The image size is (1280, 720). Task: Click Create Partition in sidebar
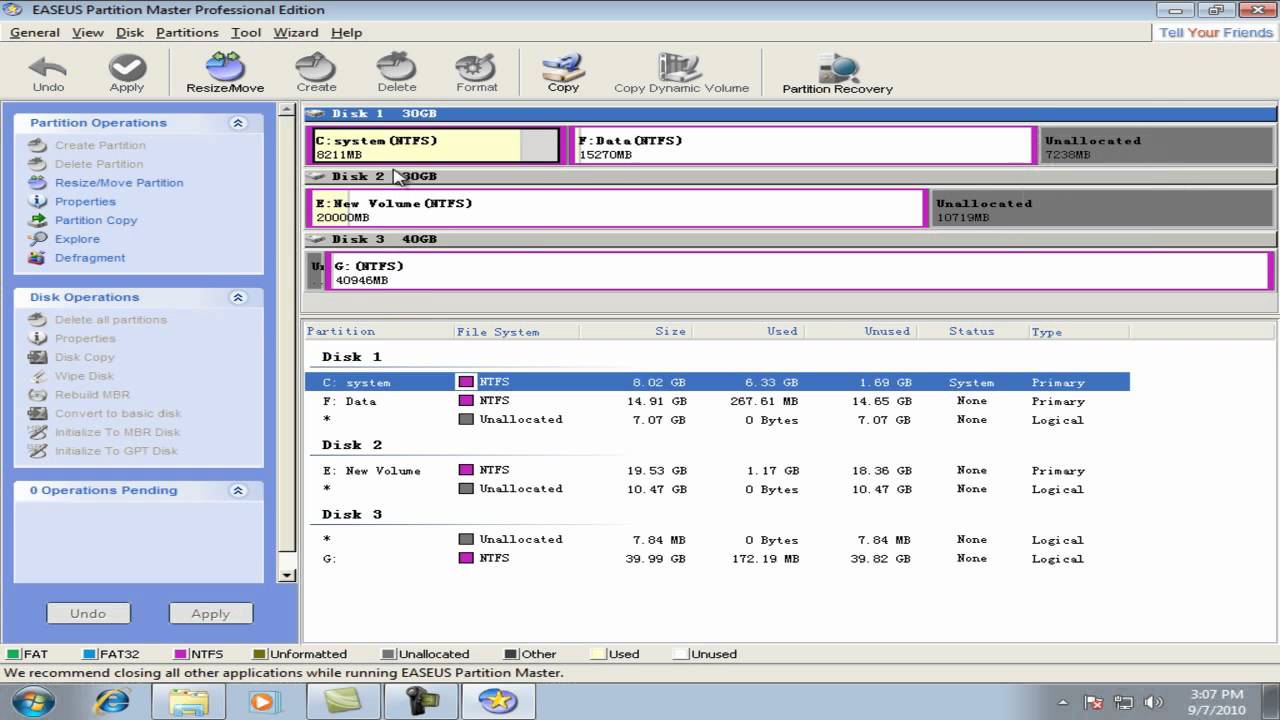pos(100,146)
